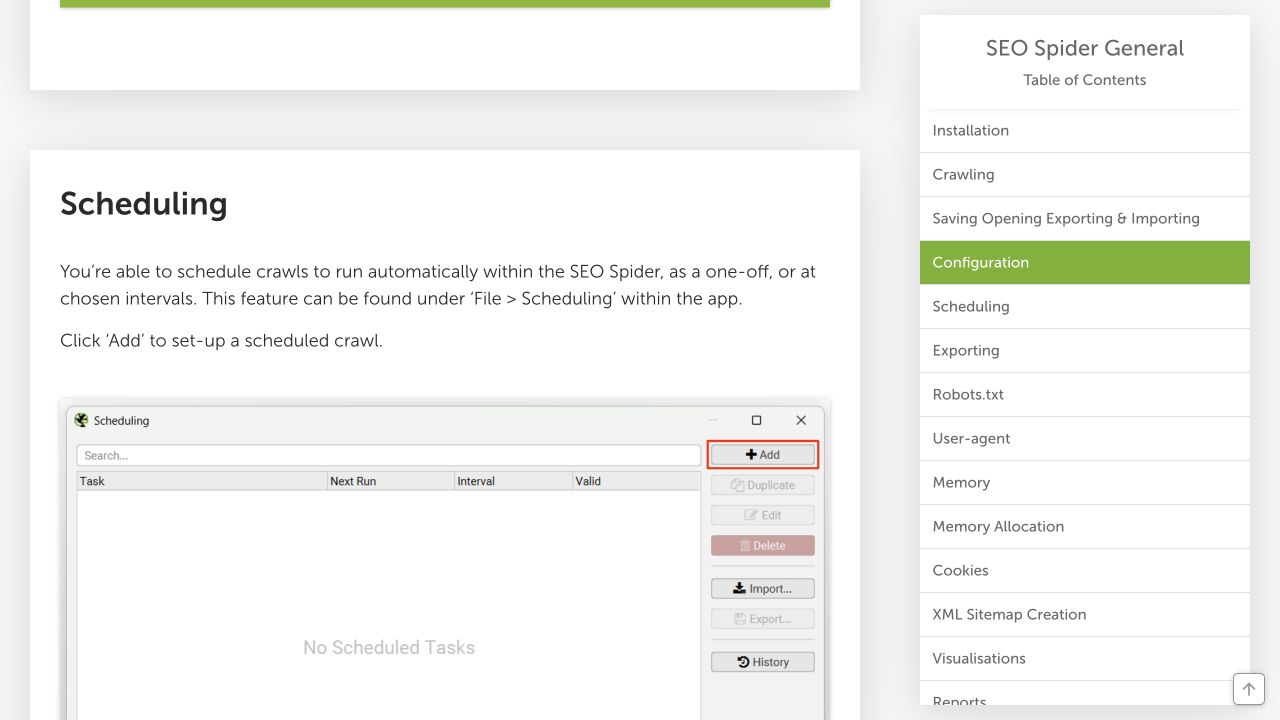The width and height of the screenshot is (1280, 720).
Task: Go to the Robots.txt section
Action: pos(1085,395)
